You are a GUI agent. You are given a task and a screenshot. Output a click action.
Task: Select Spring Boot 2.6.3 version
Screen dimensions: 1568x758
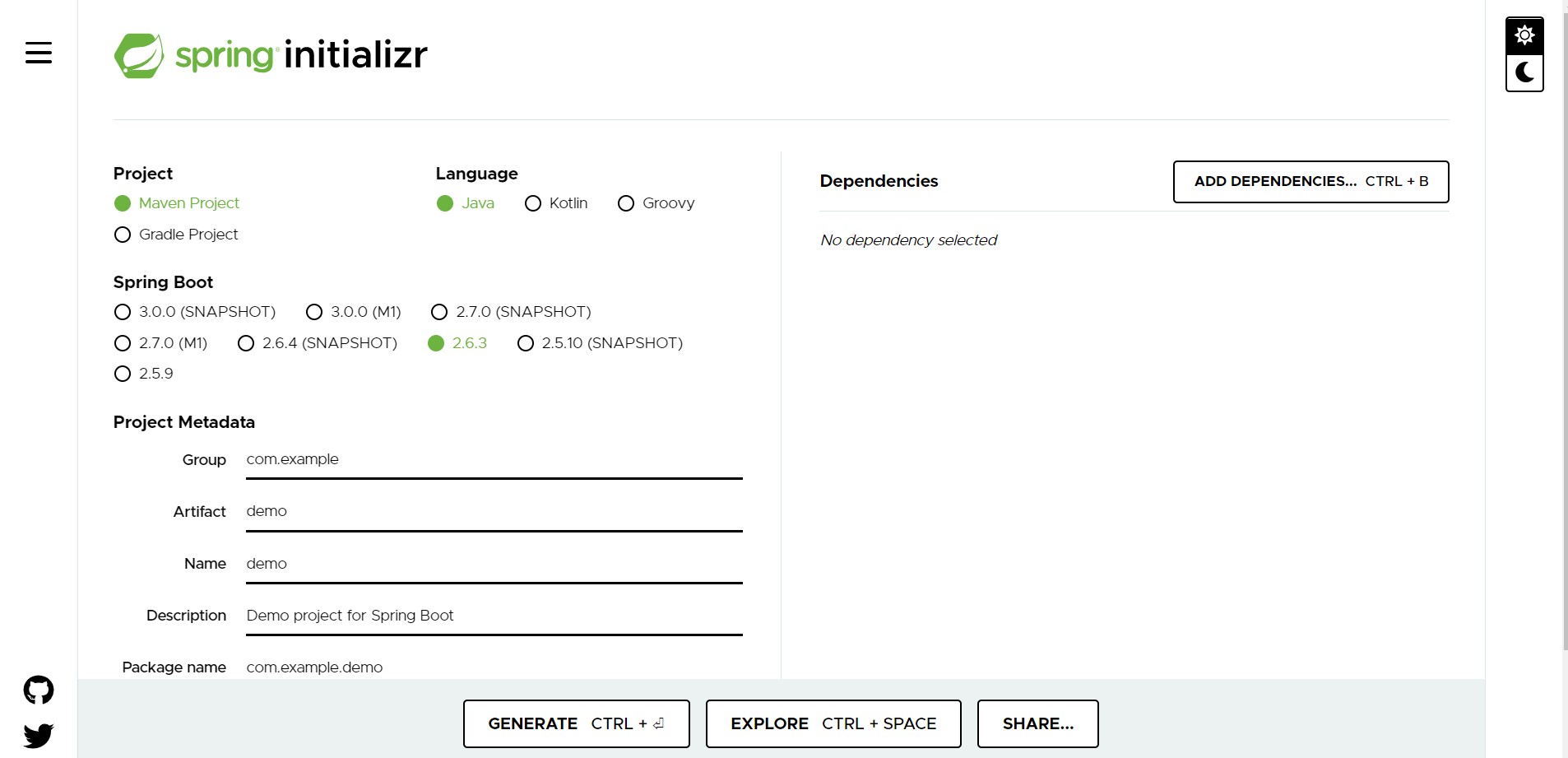tap(457, 343)
